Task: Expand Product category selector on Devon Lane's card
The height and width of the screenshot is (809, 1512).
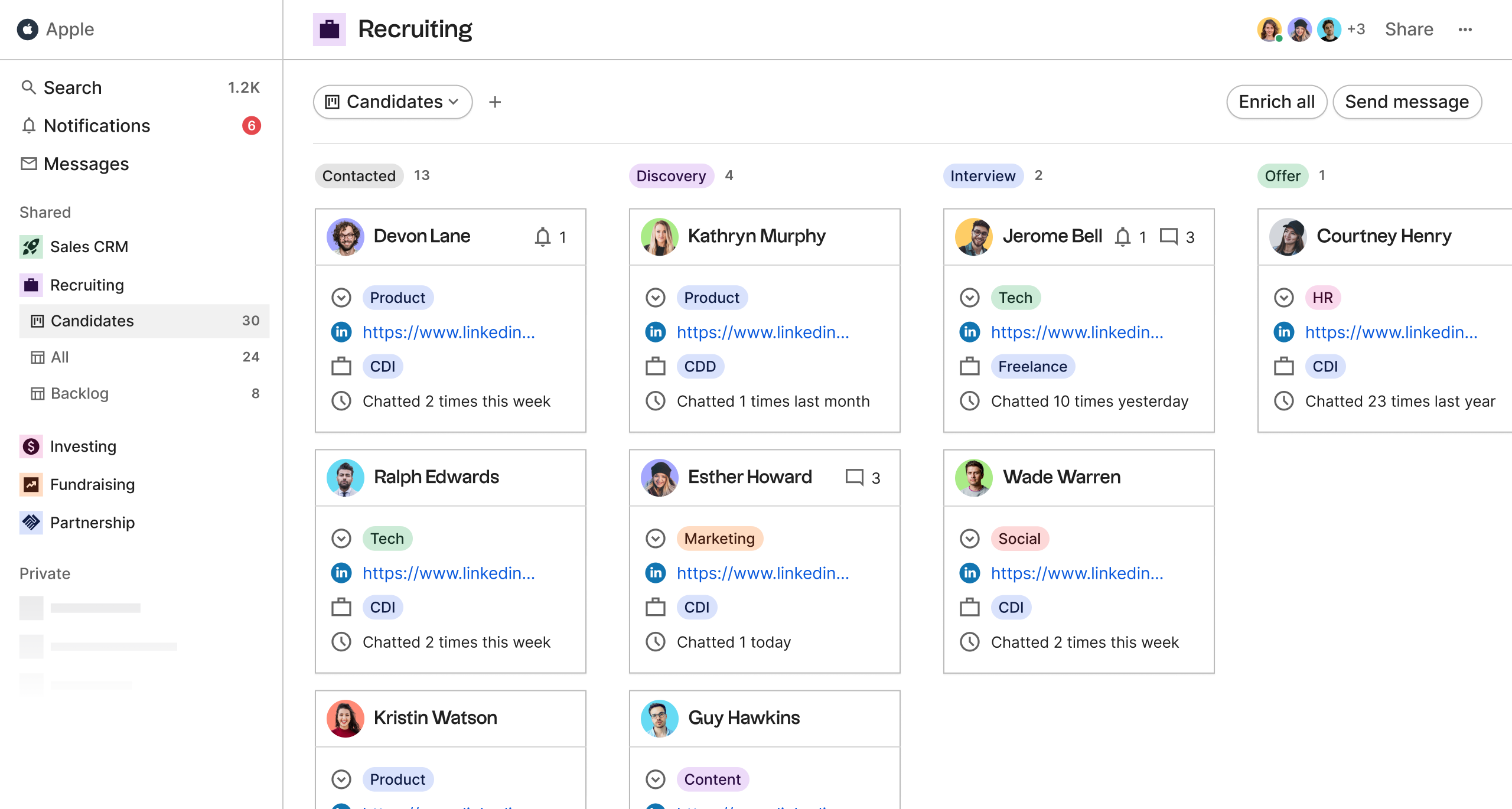Action: pos(341,298)
